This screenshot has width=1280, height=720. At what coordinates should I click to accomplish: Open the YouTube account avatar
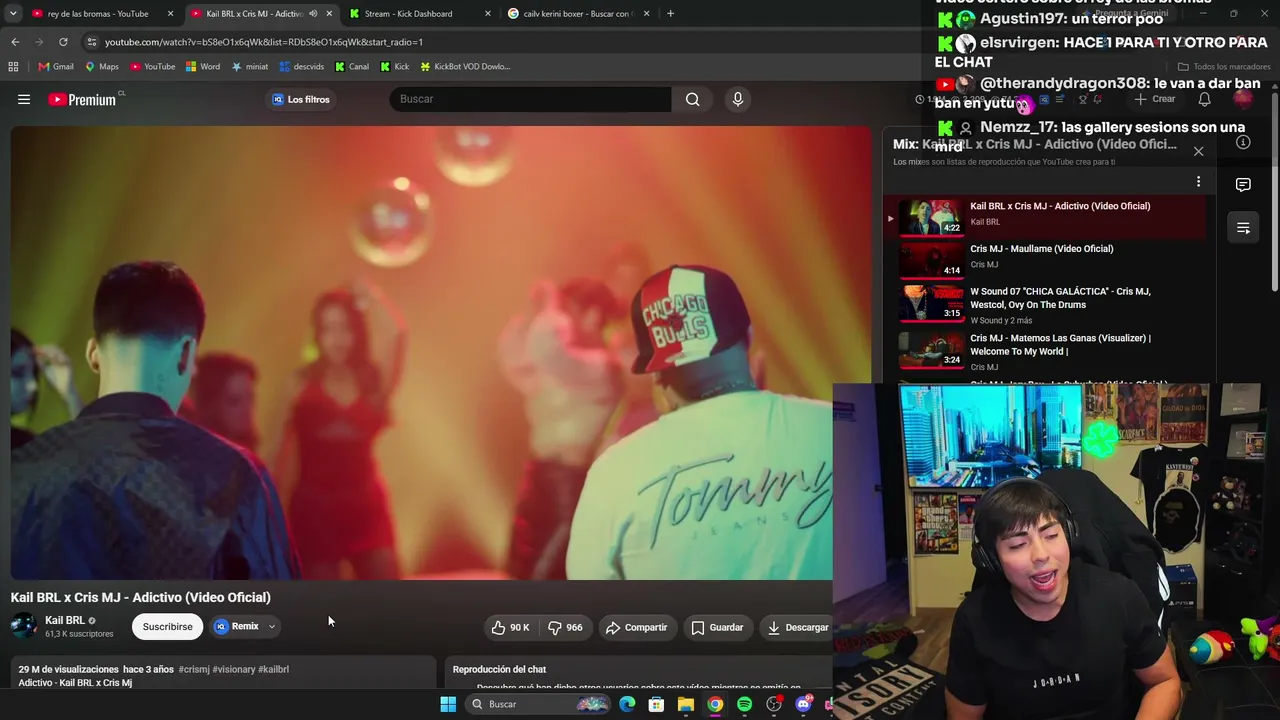point(1243,99)
